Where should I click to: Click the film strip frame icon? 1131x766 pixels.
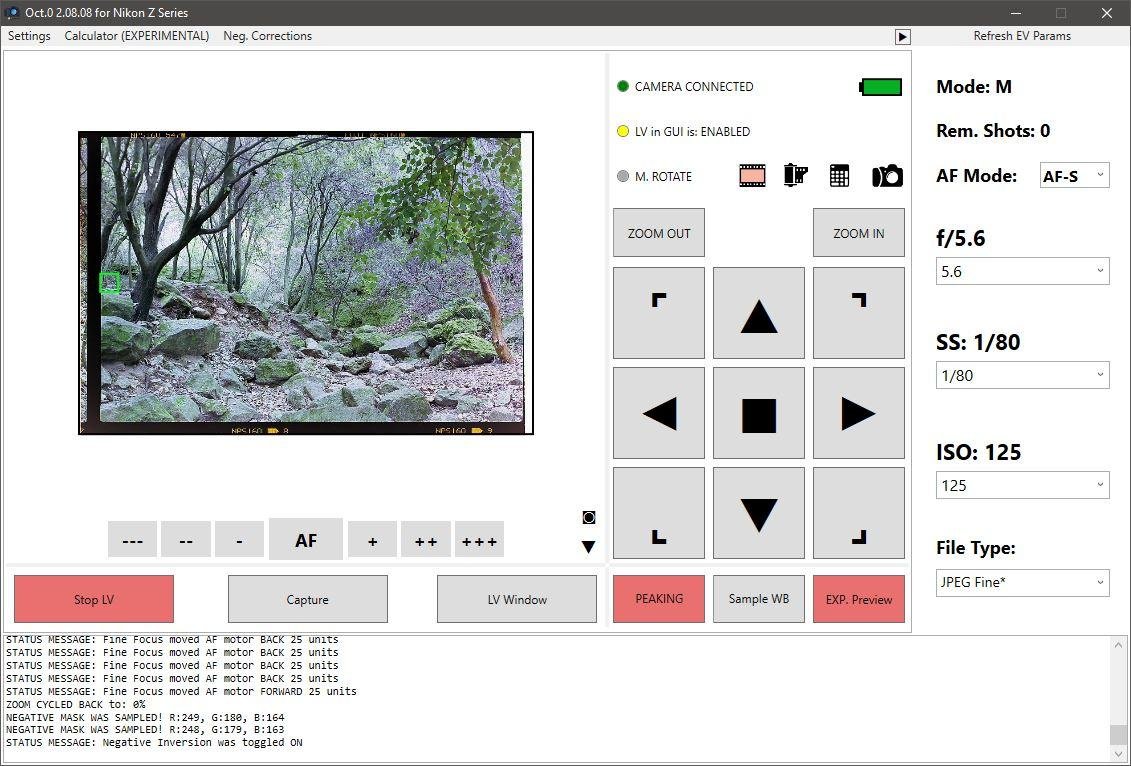(x=752, y=175)
